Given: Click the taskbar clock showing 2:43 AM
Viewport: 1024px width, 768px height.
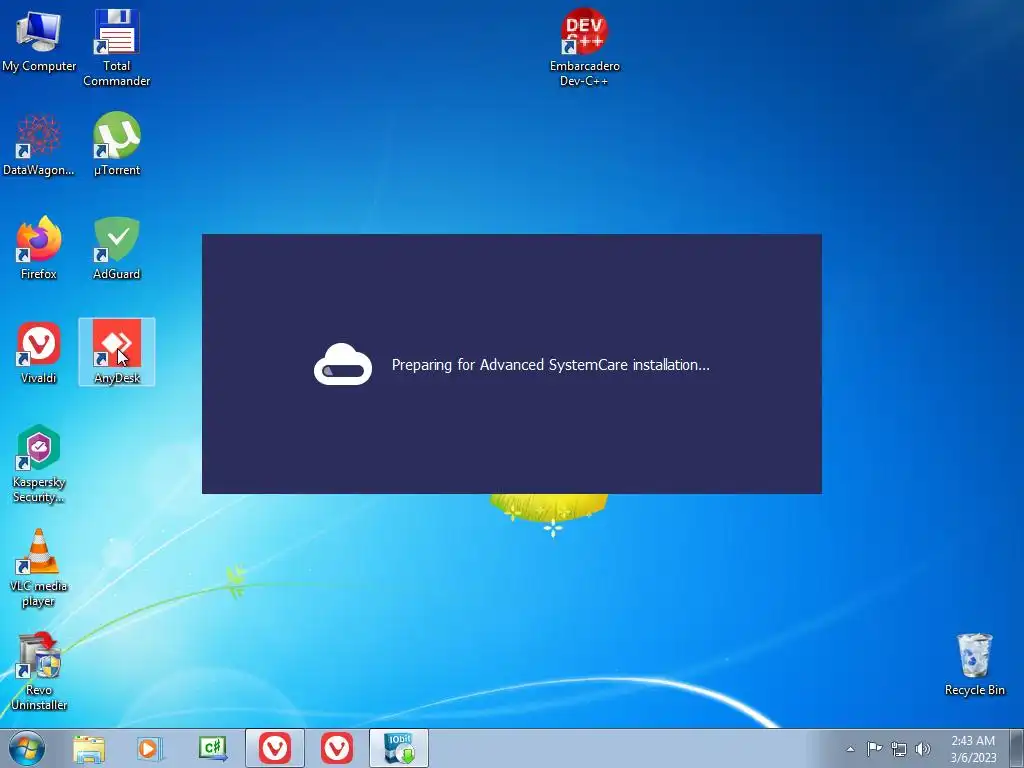Looking at the screenshot, I should point(973,748).
